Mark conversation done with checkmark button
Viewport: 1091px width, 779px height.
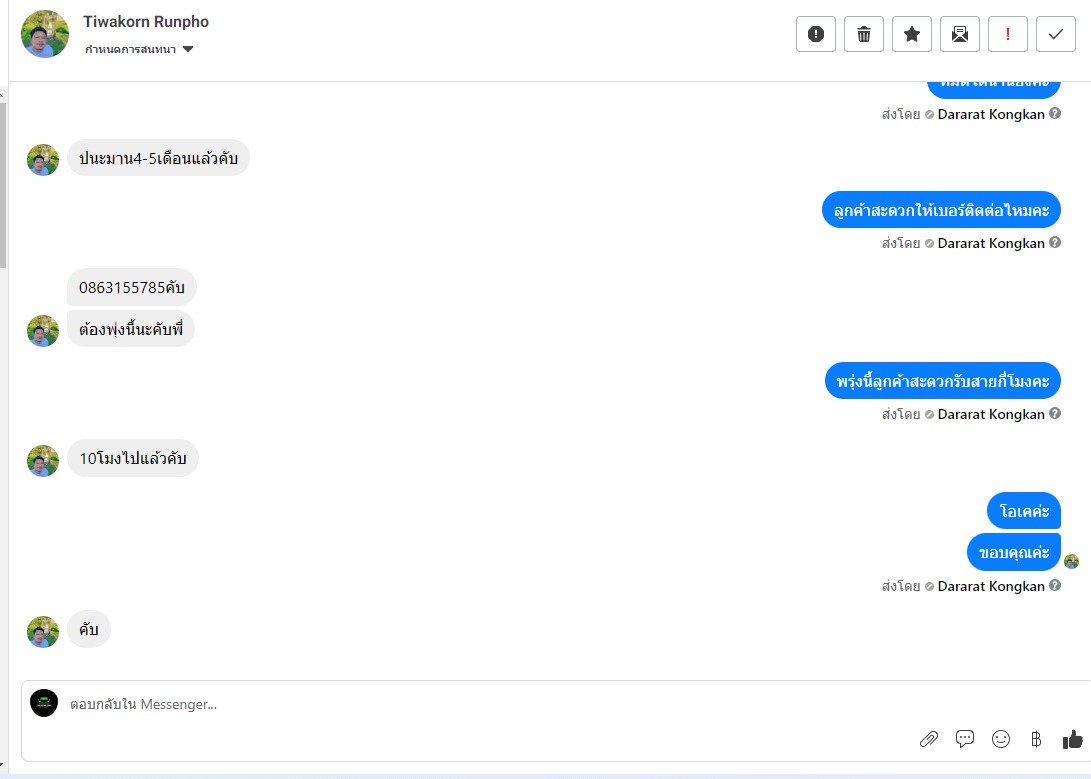click(1056, 34)
